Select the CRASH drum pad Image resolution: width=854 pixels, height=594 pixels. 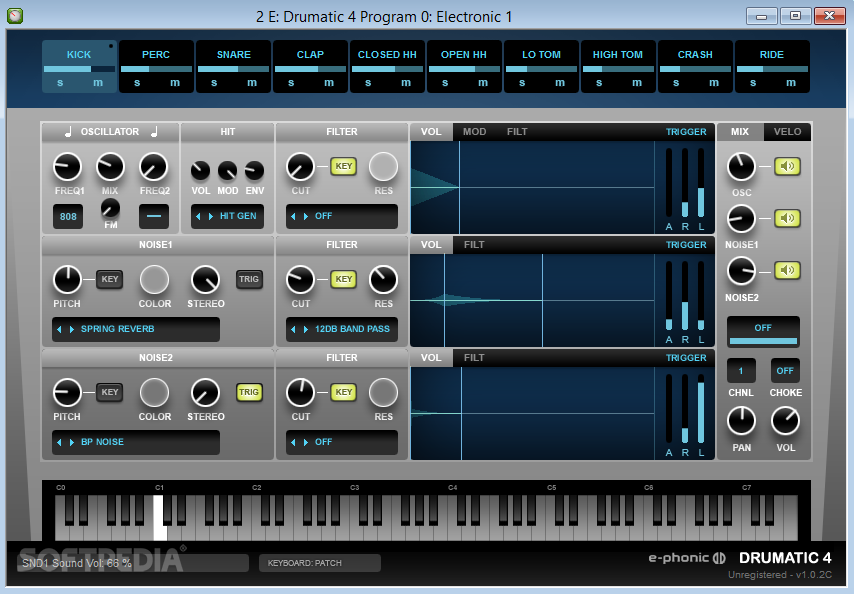695,54
